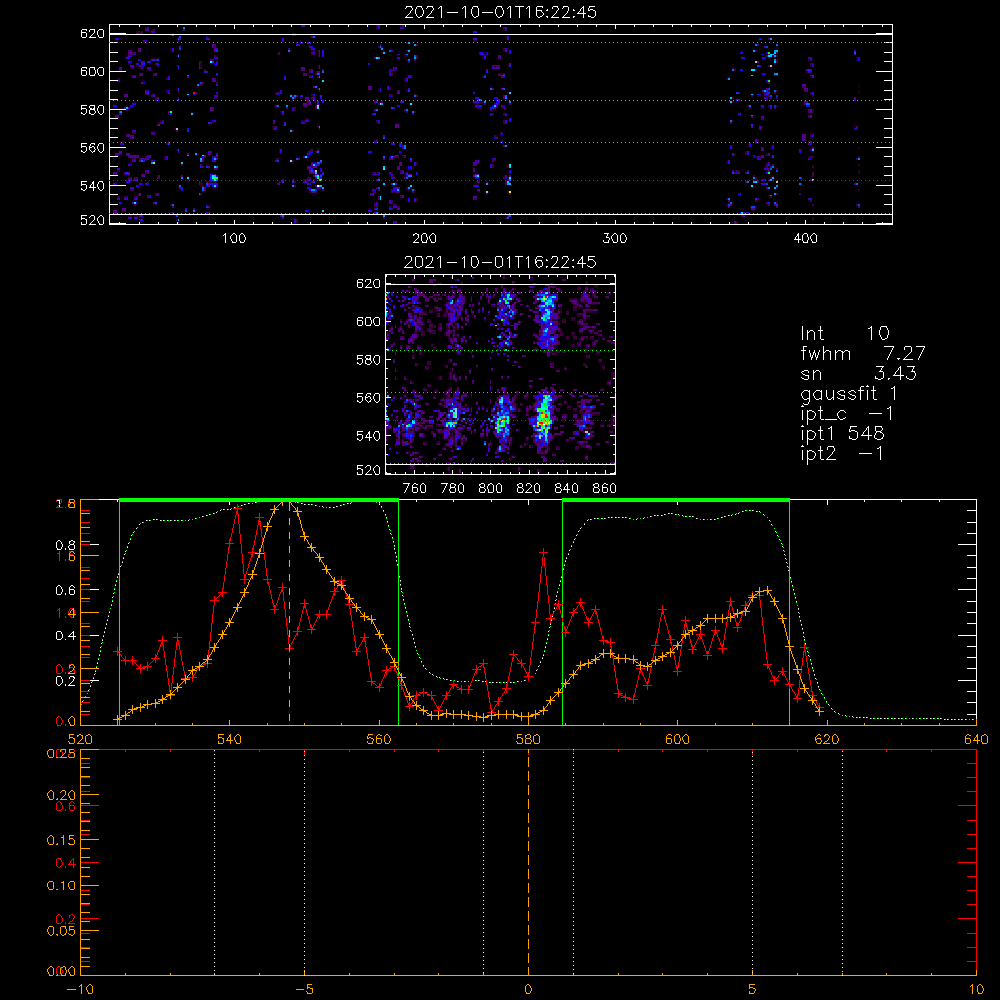This screenshot has width=1000, height=1000.
Task: Click the red dotted horizontal line in top image
Action: [x=501, y=180]
